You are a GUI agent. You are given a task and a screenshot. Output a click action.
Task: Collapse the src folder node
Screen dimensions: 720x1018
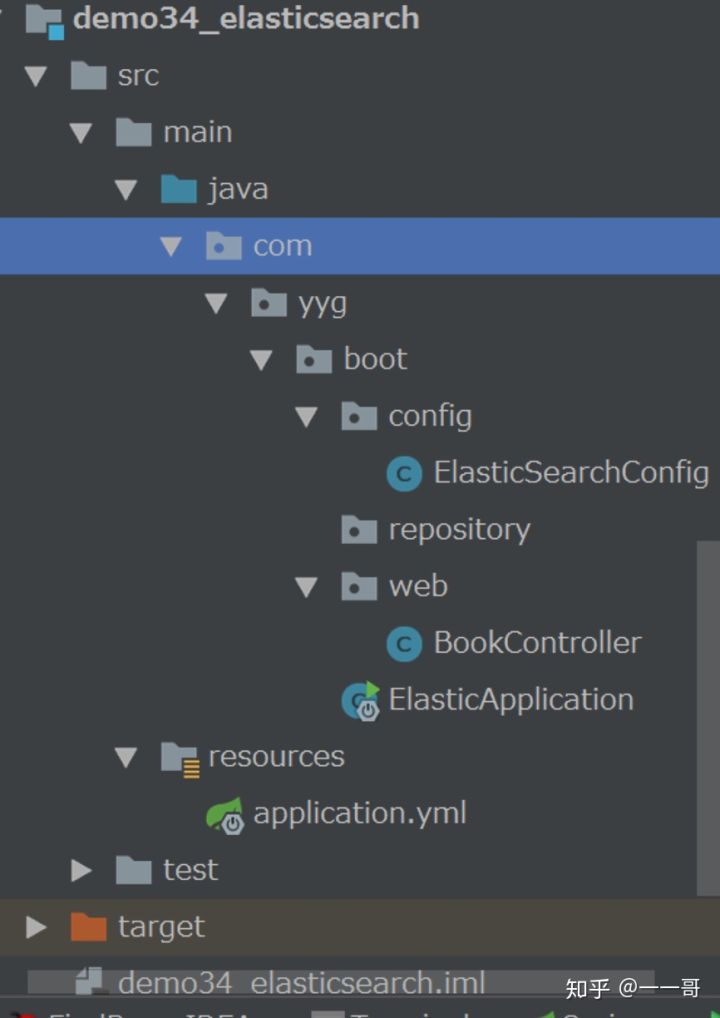[x=35, y=75]
